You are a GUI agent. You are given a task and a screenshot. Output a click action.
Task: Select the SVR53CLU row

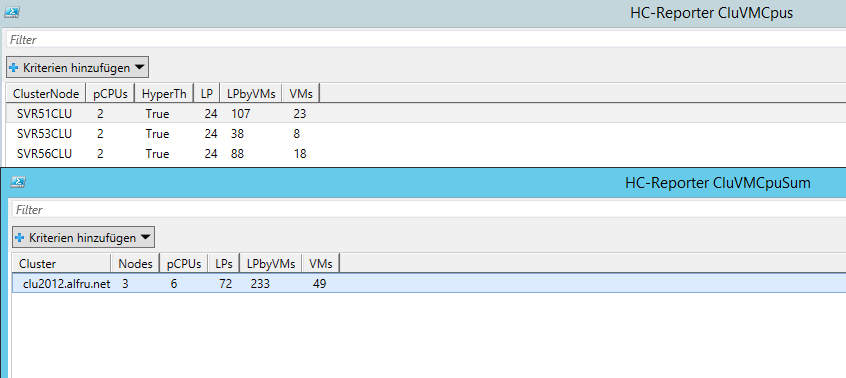point(426,134)
